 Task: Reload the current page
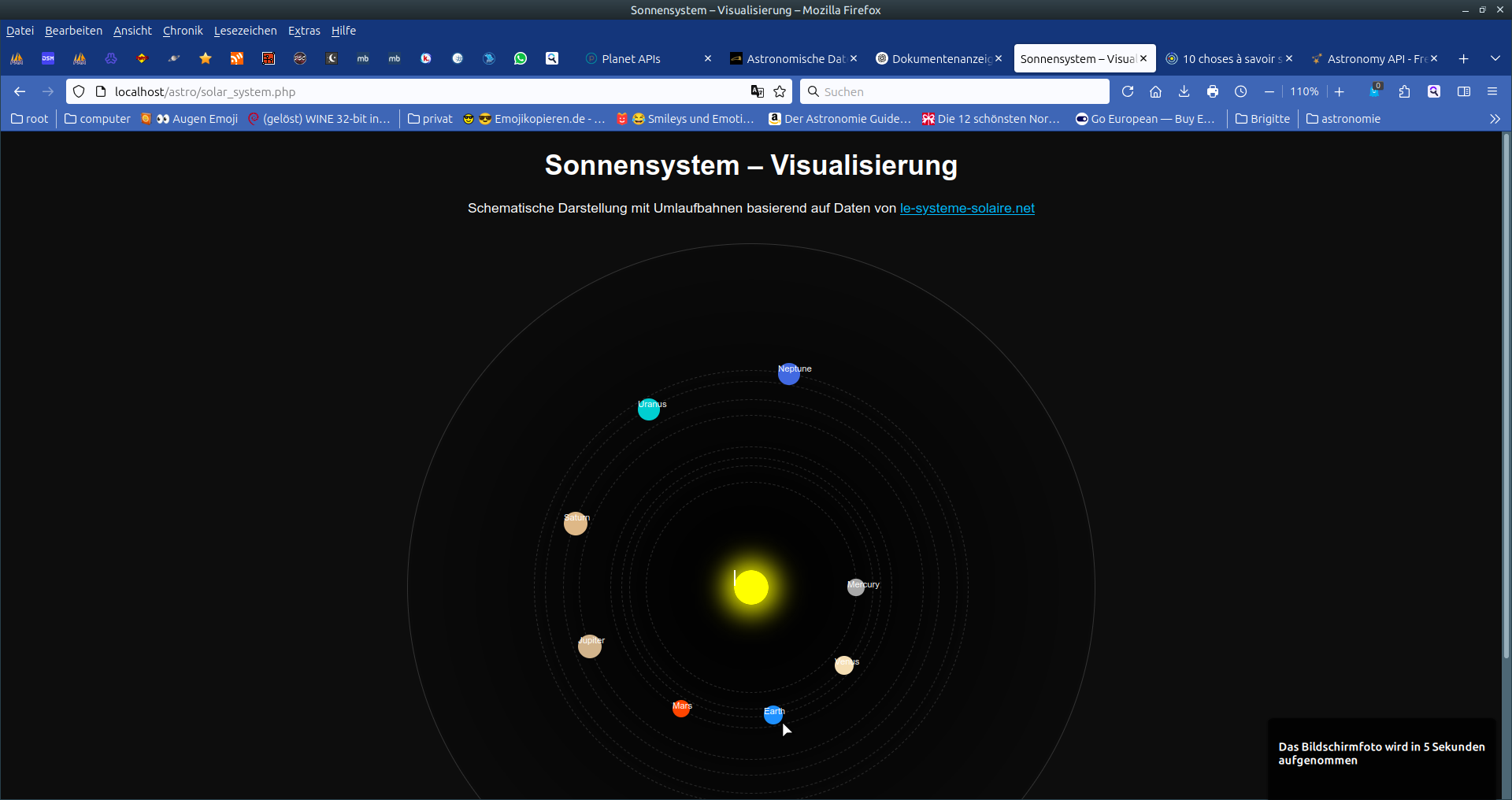click(x=1128, y=91)
